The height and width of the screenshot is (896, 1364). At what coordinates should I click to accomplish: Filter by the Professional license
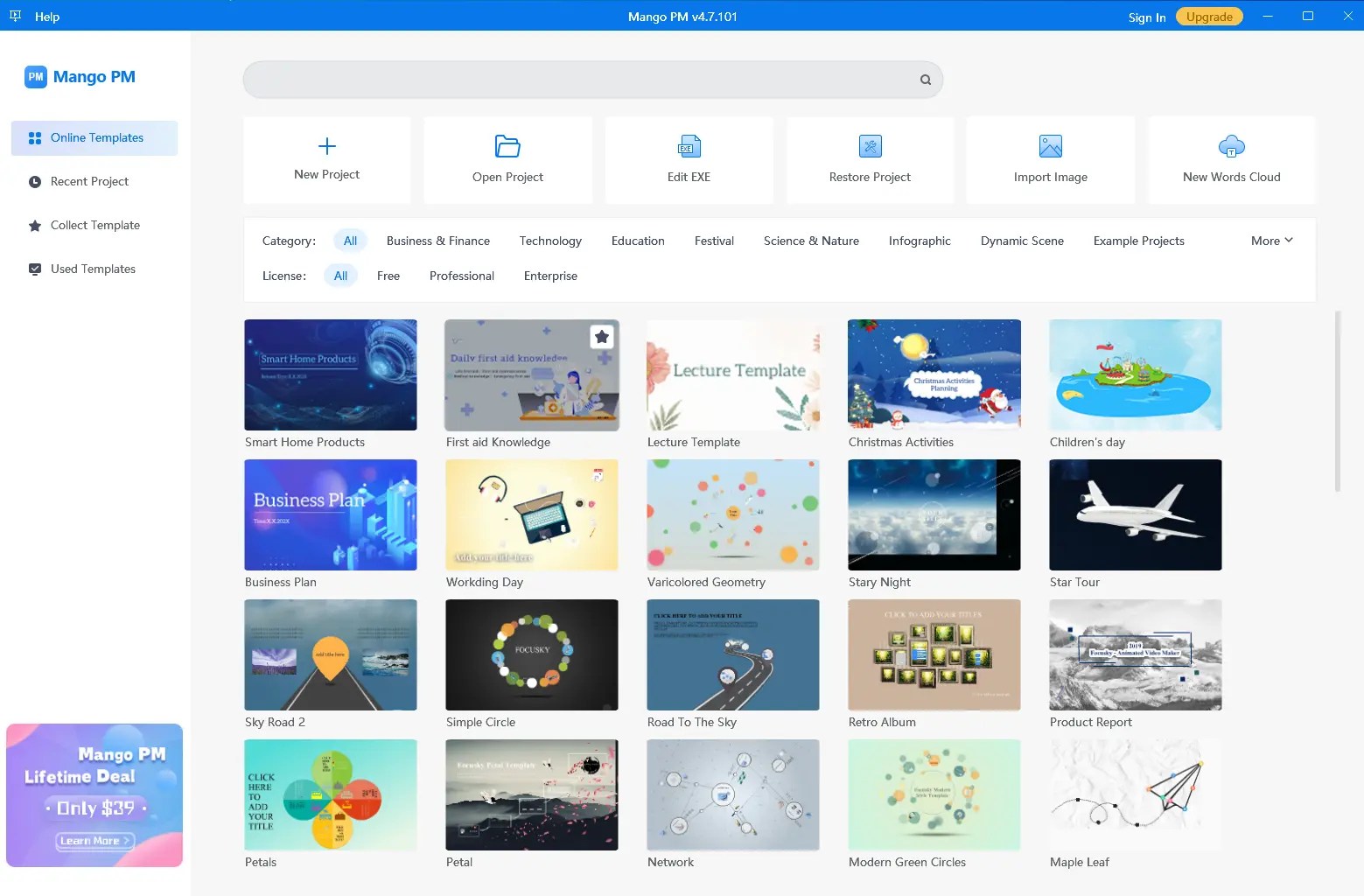pyautogui.click(x=462, y=276)
